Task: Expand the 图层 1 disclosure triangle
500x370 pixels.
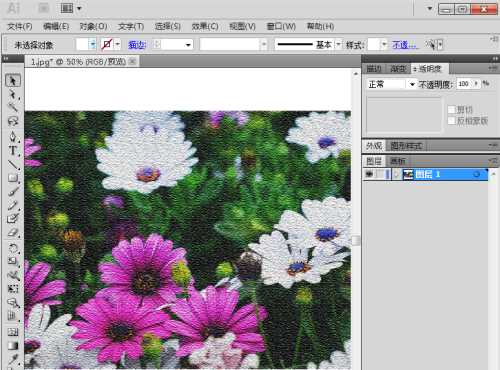Action: click(396, 174)
